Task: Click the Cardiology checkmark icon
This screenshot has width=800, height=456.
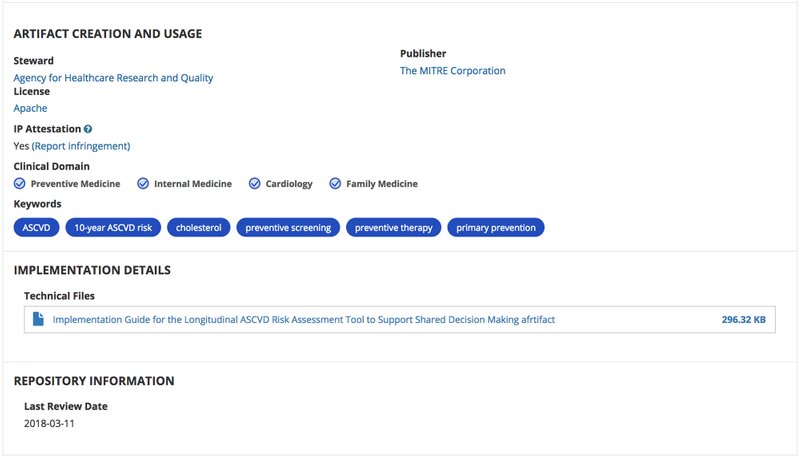Action: pos(255,184)
